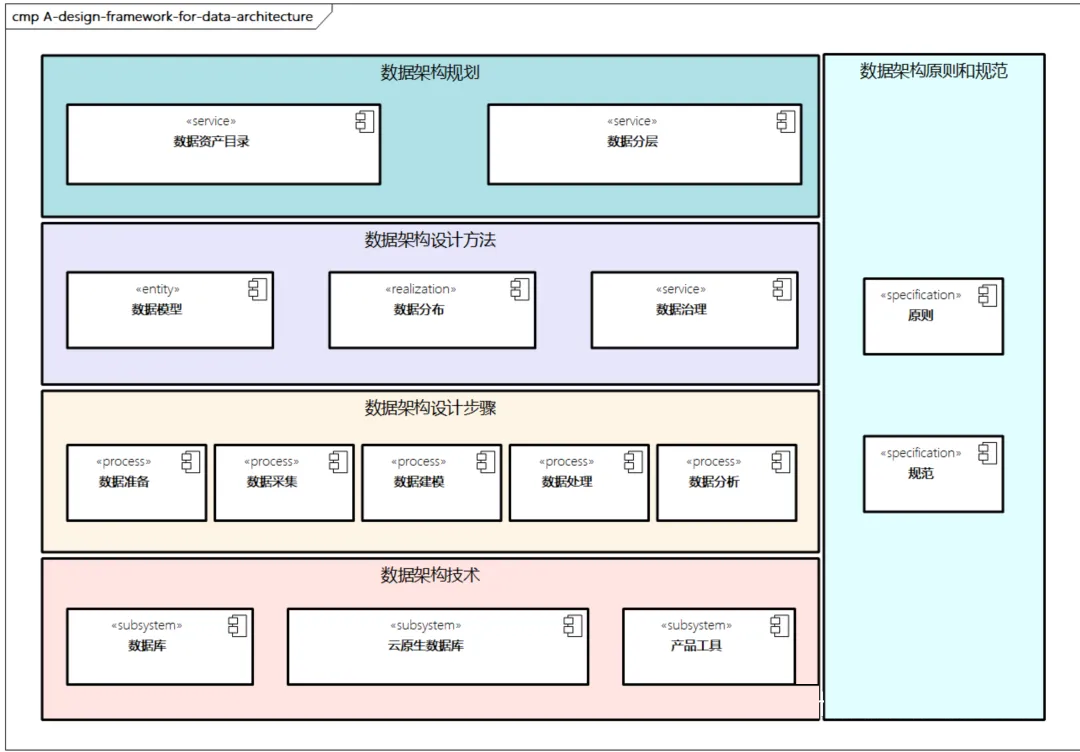Select the 数据处理 process name
Screen dimensions: 1080x752
coord(567,482)
